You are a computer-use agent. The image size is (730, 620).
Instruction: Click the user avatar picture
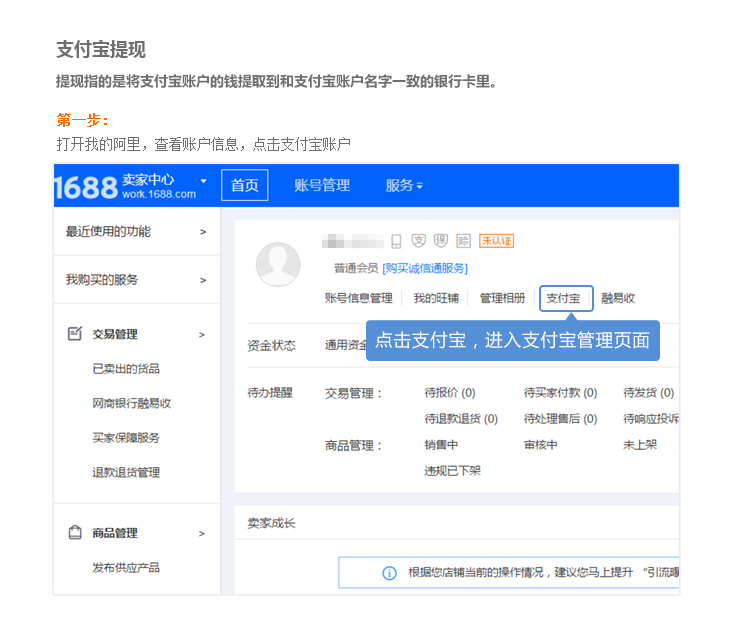(278, 264)
